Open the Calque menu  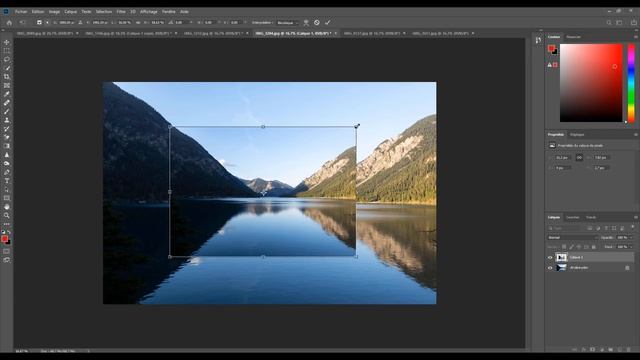pos(71,11)
